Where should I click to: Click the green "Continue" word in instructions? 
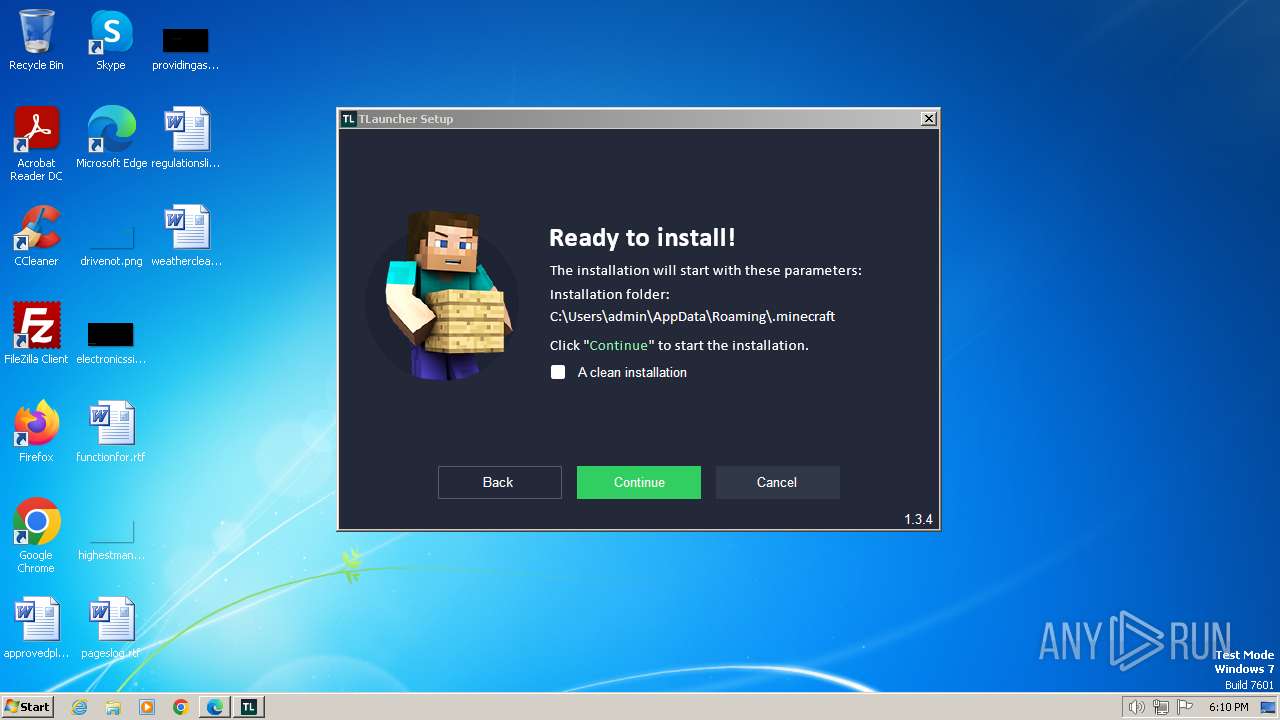[619, 345]
